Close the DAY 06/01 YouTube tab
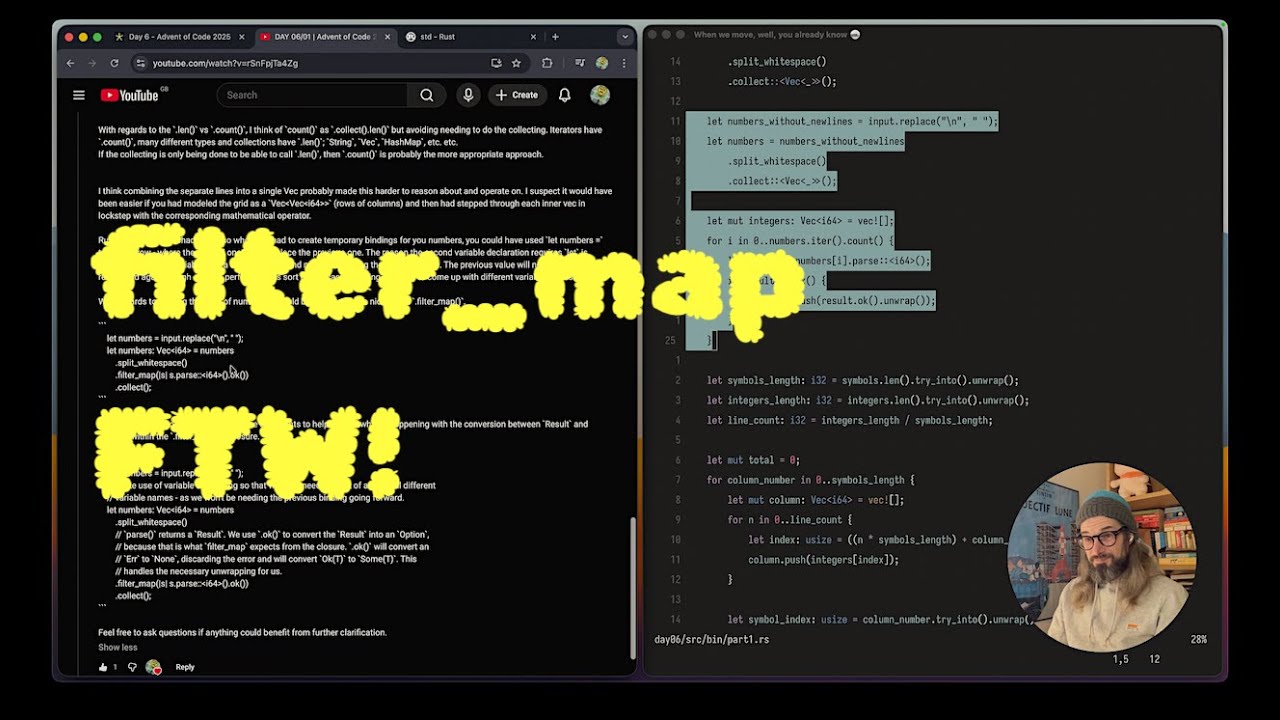This screenshot has width=1280, height=720. tap(387, 37)
